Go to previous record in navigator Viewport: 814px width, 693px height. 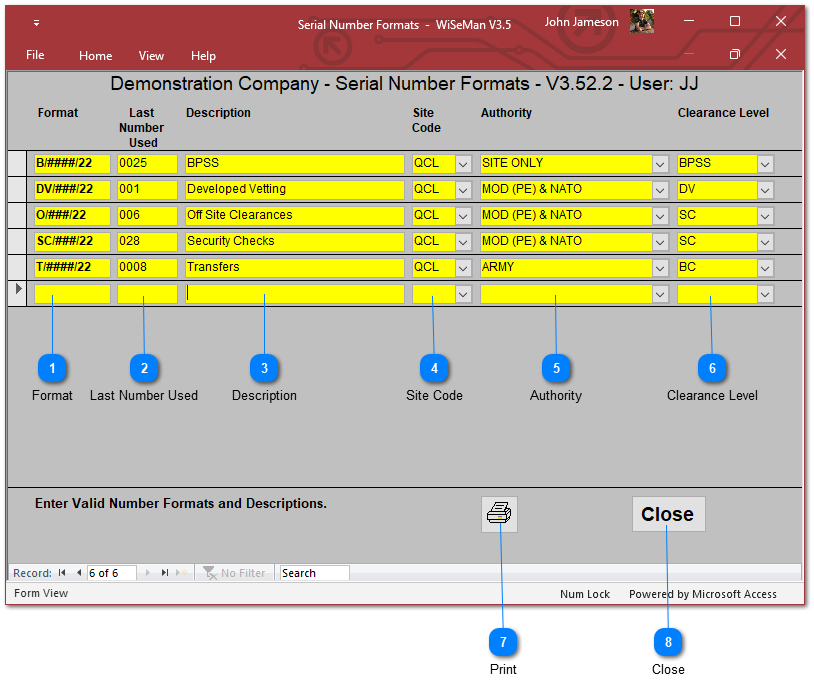pyautogui.click(x=79, y=573)
